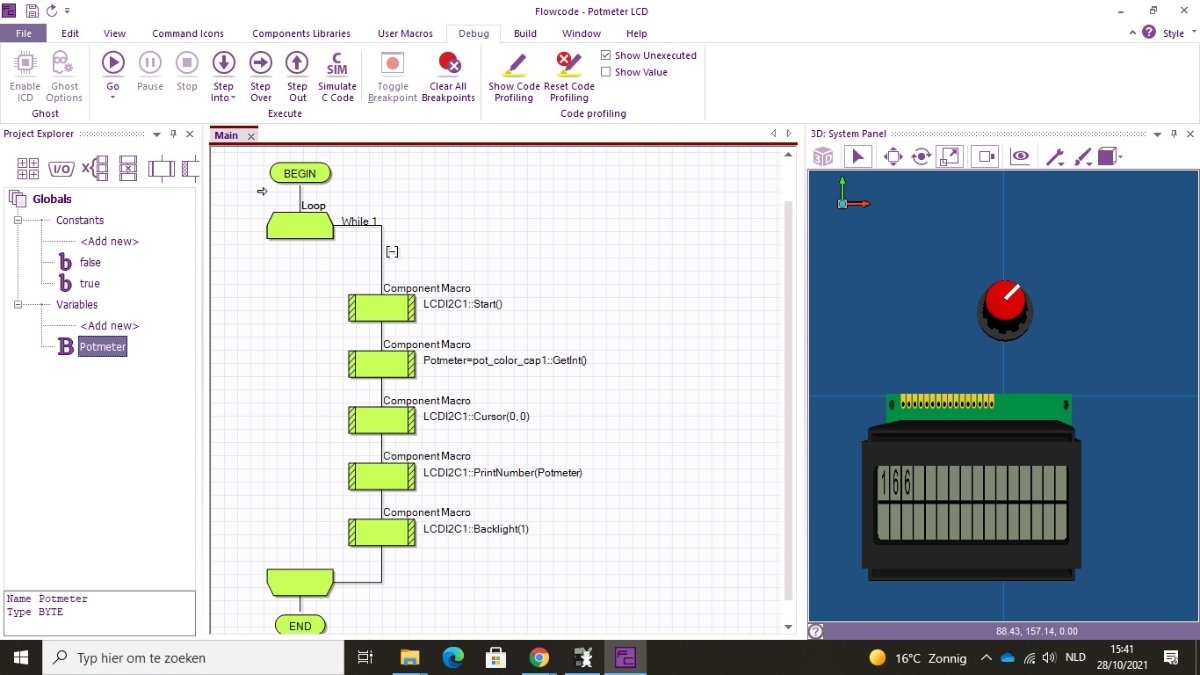
Task: Collapse the loop with the [-] marker
Action: click(392, 252)
